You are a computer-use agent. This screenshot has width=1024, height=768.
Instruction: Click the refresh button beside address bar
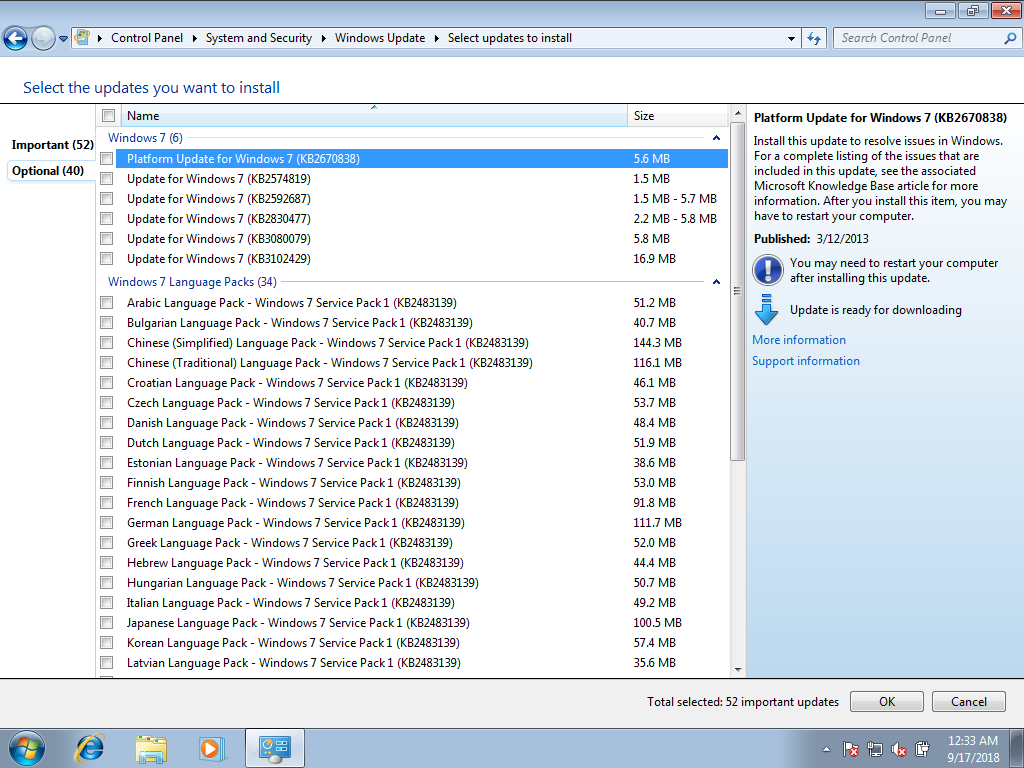tap(814, 38)
